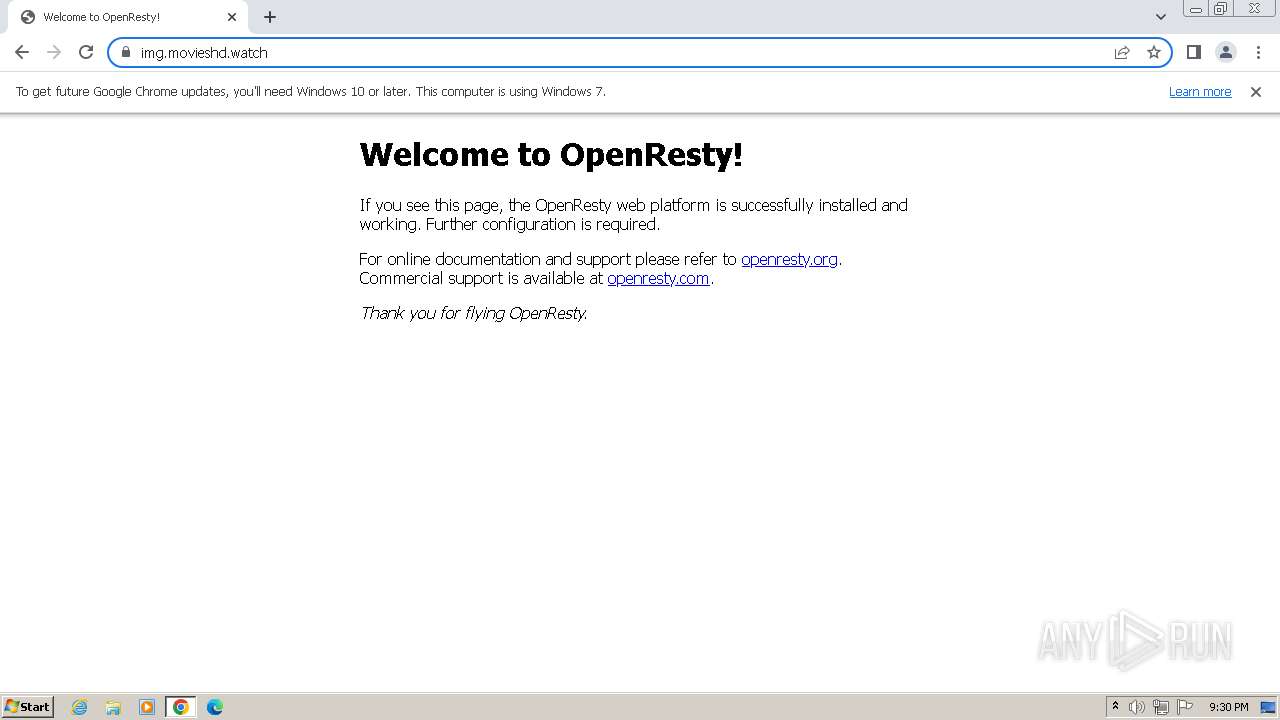
Task: Close the Welcome to OpenResty tab
Action: (x=232, y=17)
